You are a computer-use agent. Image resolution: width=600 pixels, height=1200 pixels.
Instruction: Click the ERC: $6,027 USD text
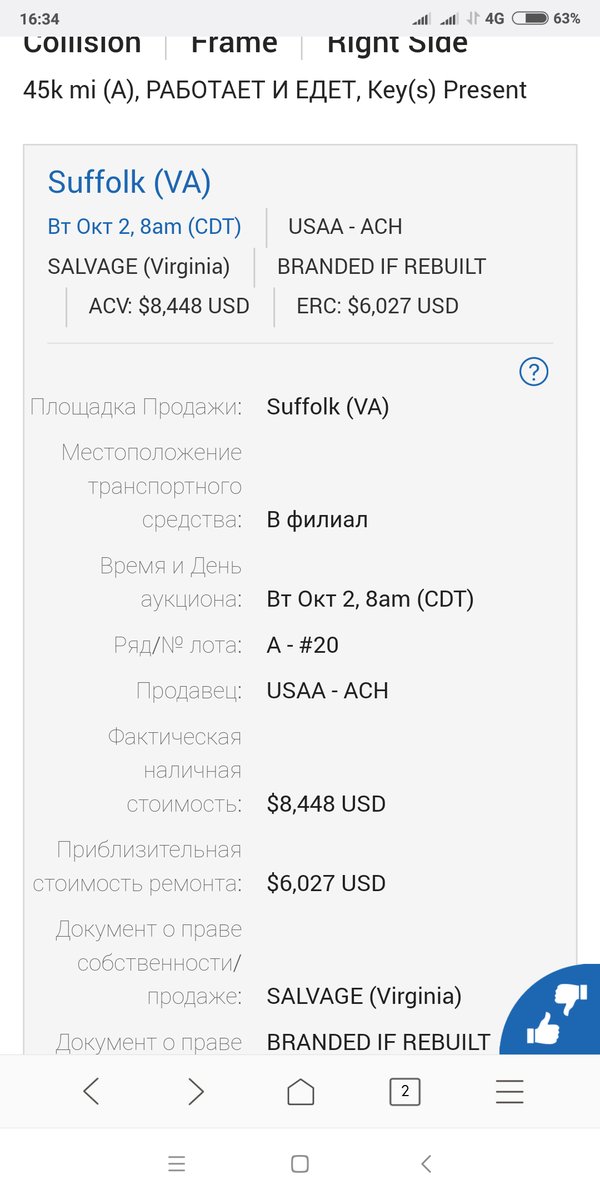click(377, 306)
